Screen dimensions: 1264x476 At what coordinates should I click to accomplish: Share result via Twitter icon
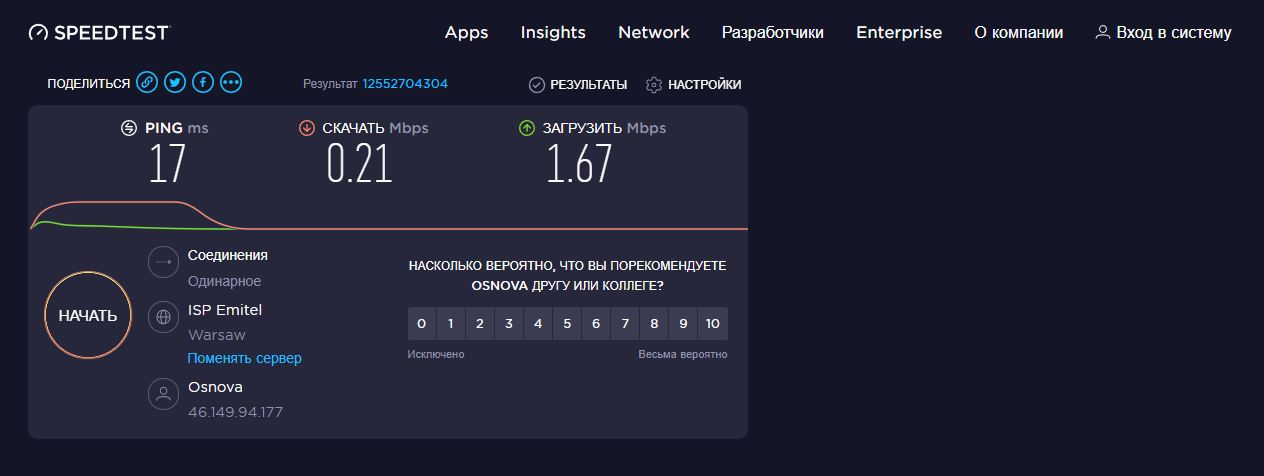175,83
